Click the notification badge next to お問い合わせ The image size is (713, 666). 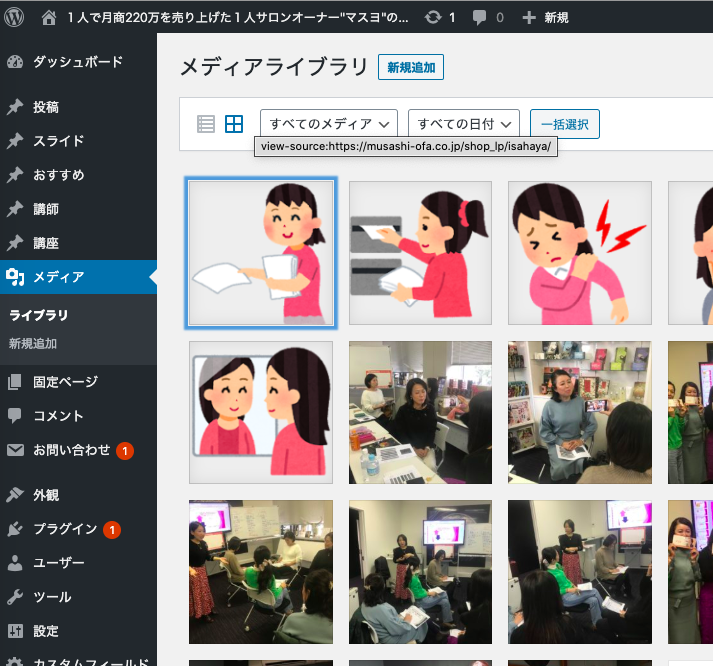[x=125, y=451]
